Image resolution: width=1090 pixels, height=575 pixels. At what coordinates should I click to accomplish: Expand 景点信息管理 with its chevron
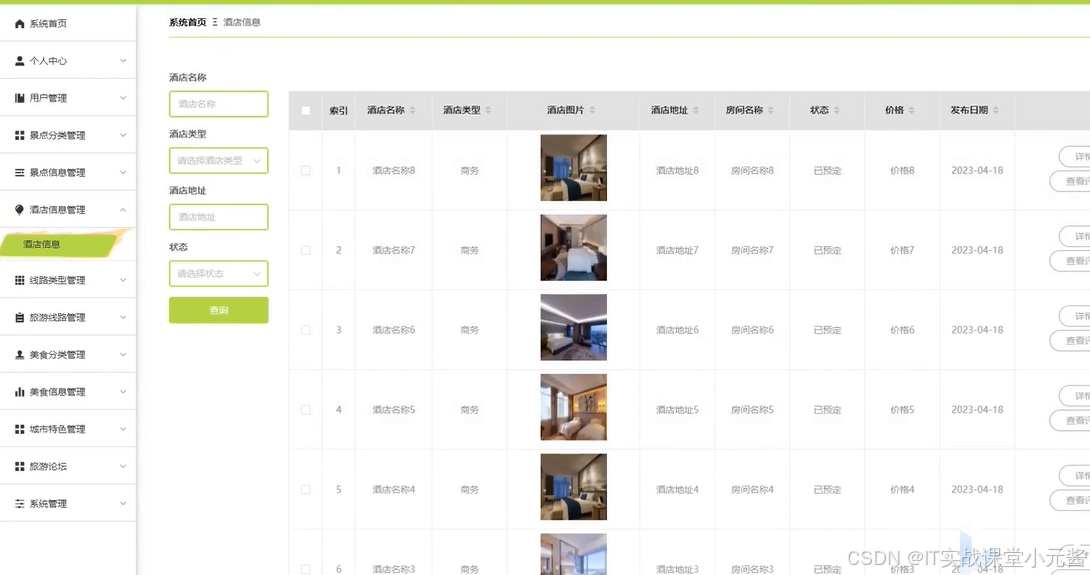click(x=123, y=172)
